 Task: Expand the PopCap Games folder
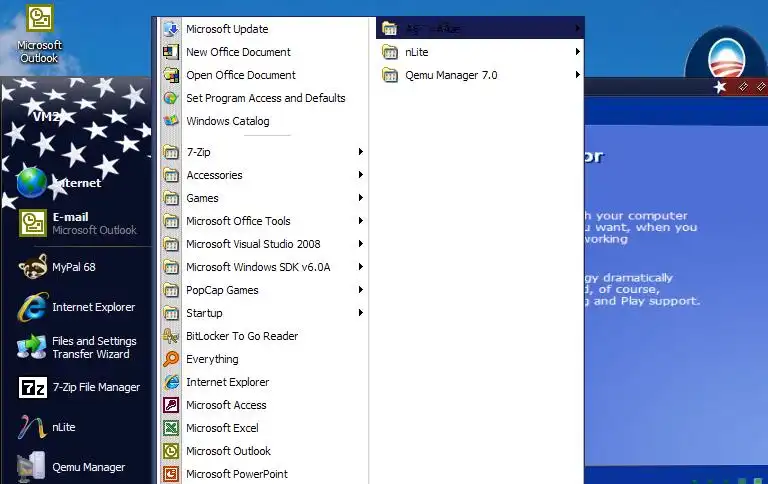[264, 290]
